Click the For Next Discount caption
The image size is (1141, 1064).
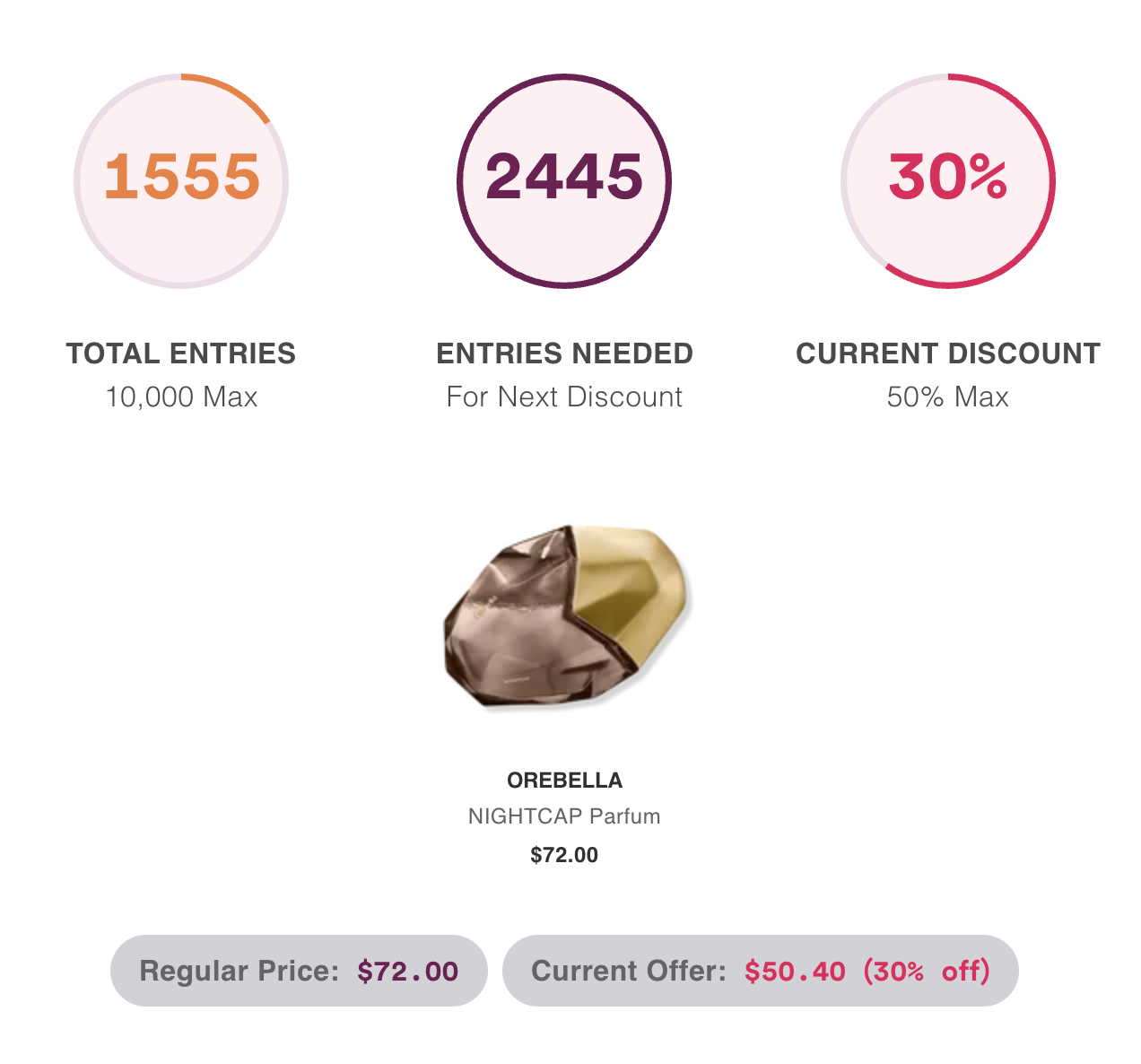[x=564, y=397]
